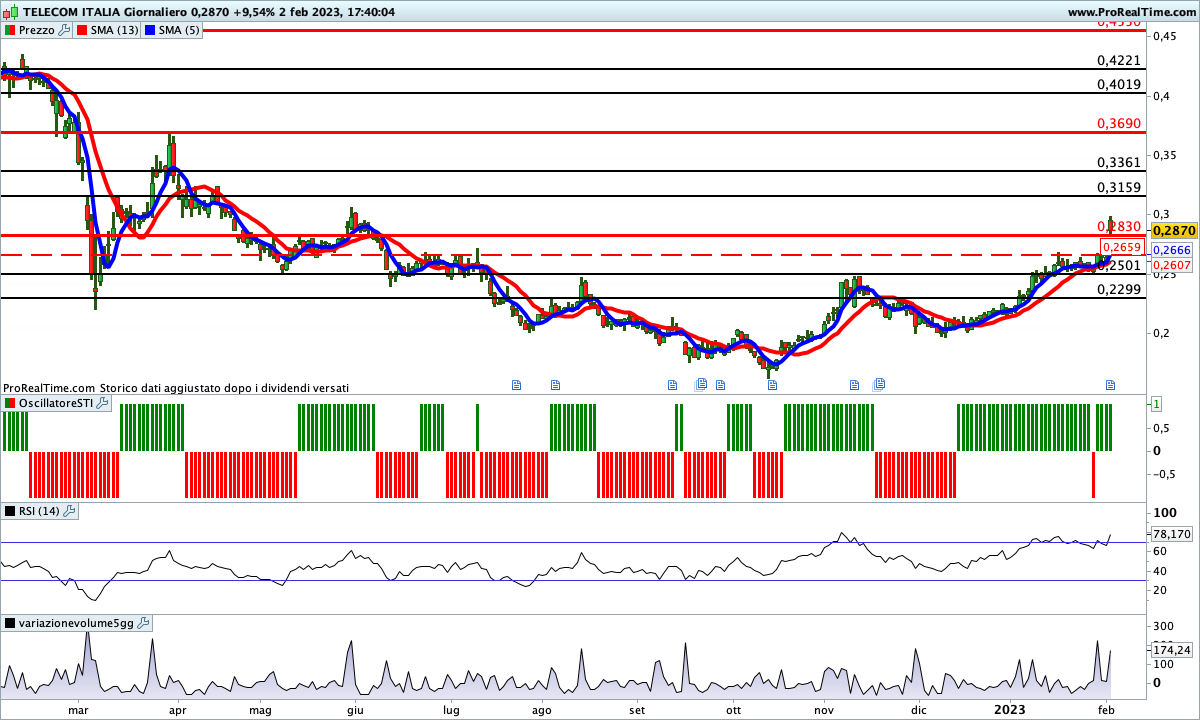
Task: Click the red 0,2830 level label
Action: [x=1119, y=226]
